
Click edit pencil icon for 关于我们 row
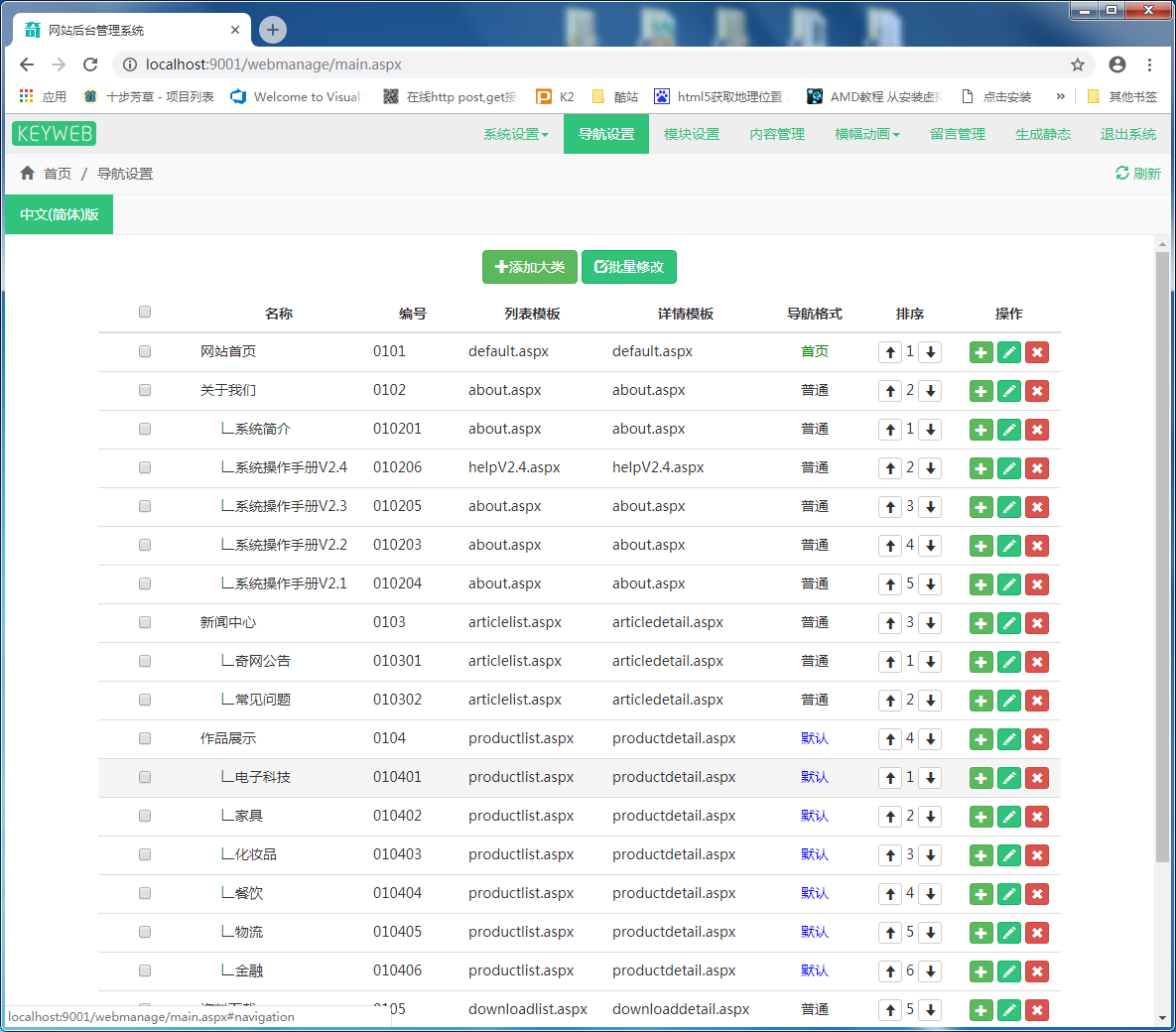click(x=1008, y=391)
